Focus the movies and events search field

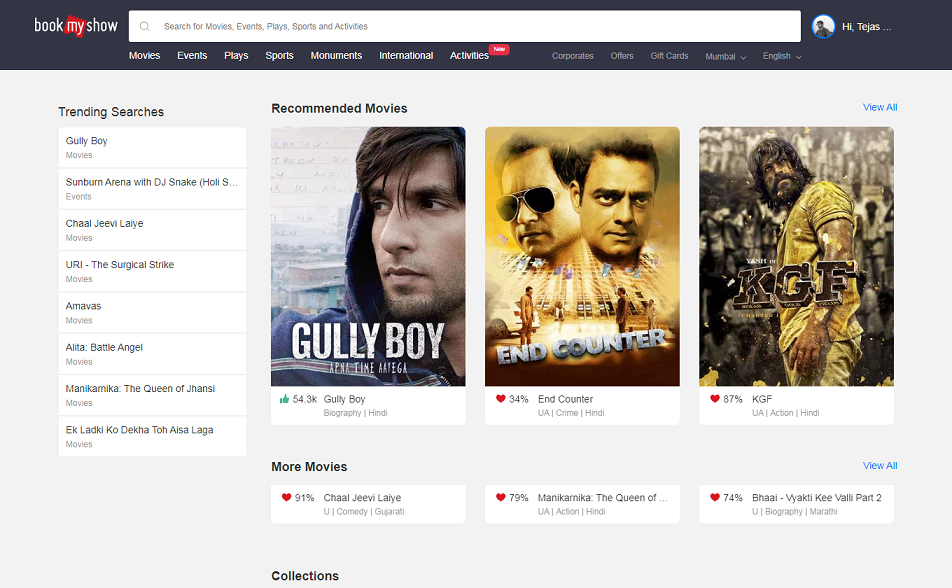(x=470, y=27)
